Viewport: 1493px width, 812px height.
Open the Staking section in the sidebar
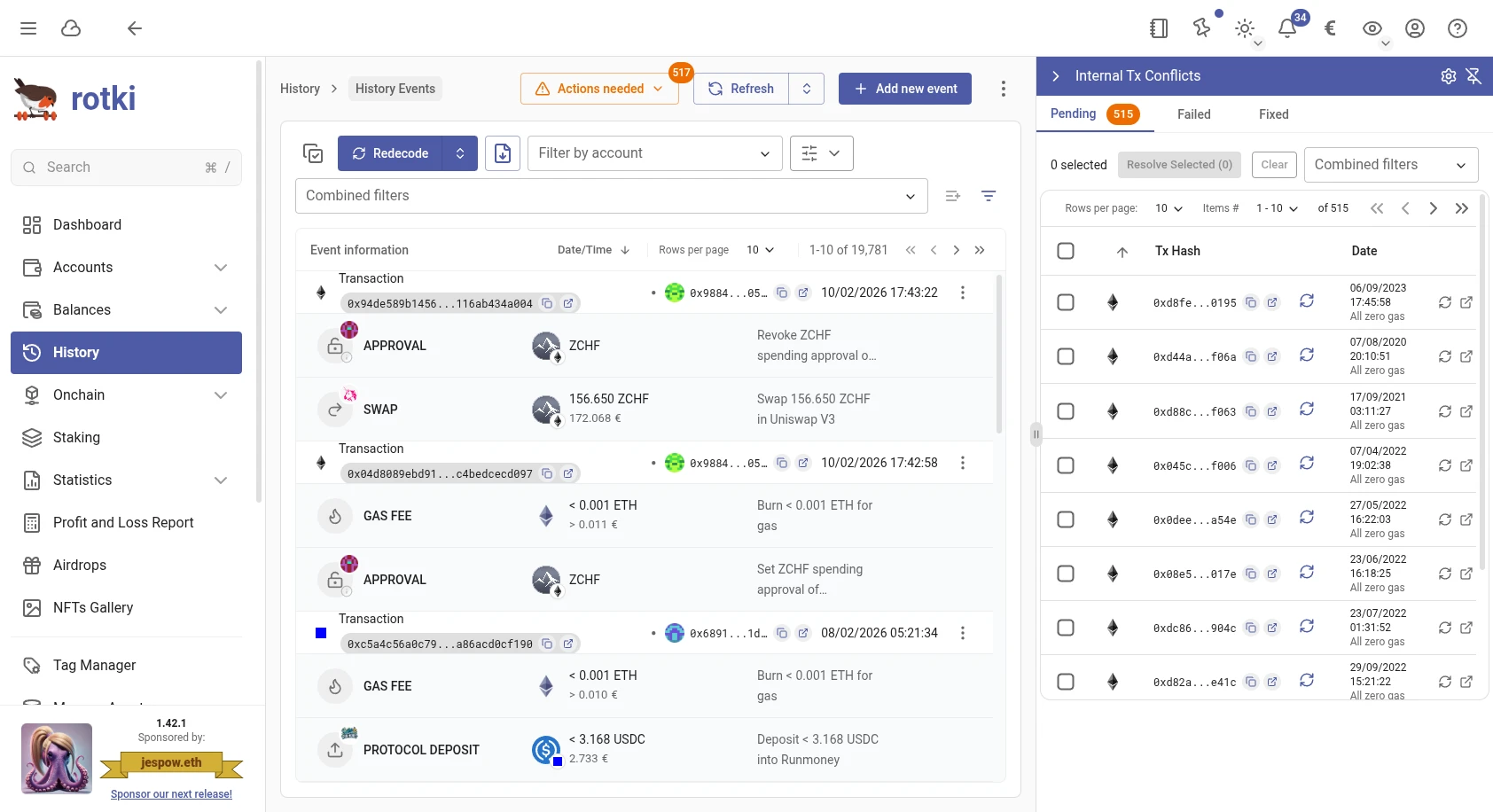(x=76, y=437)
